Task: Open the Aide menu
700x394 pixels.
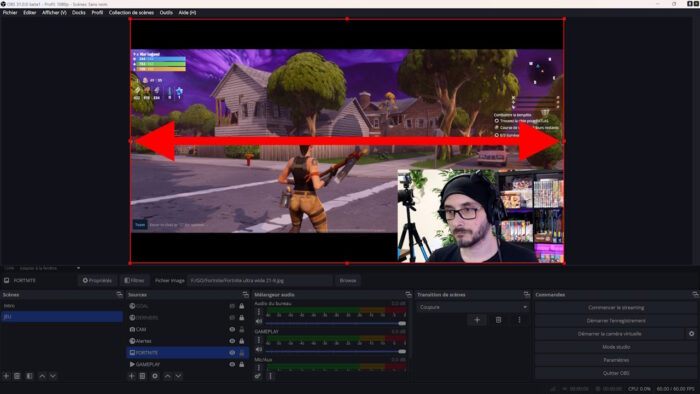Action: (x=187, y=12)
